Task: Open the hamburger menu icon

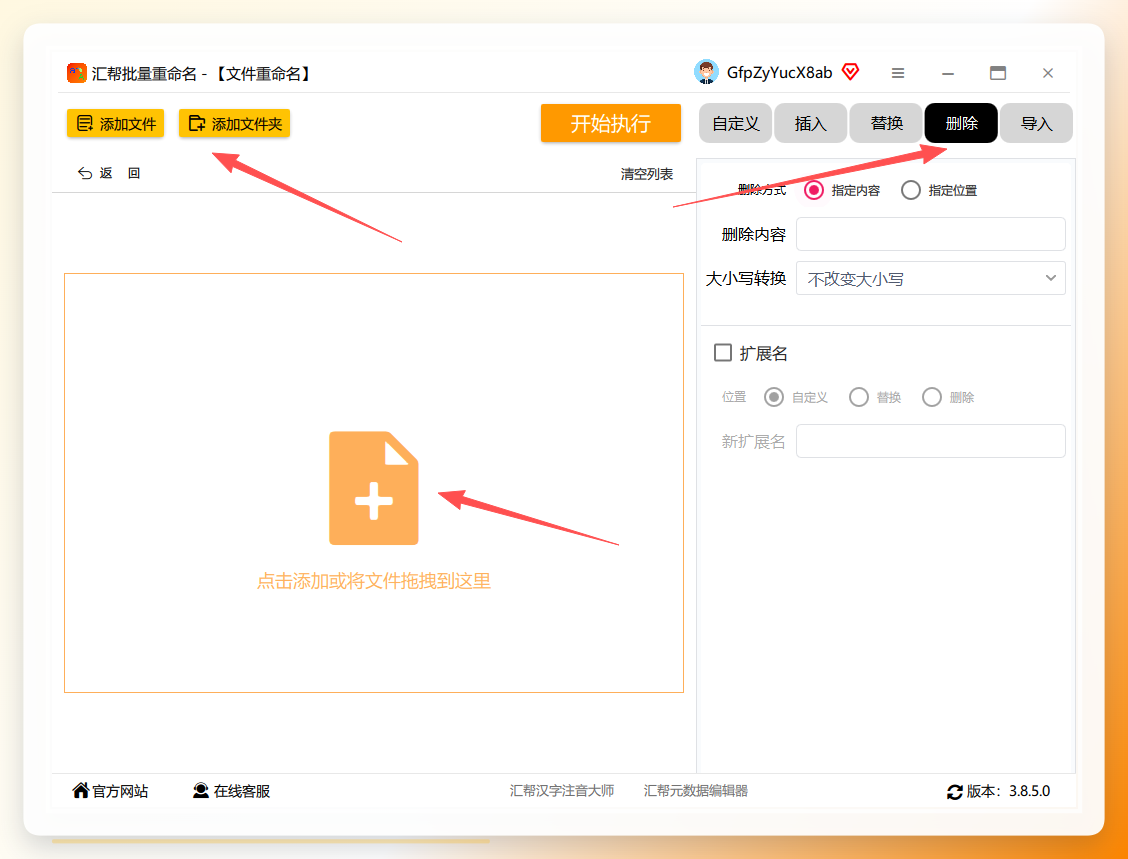Action: 898,73
